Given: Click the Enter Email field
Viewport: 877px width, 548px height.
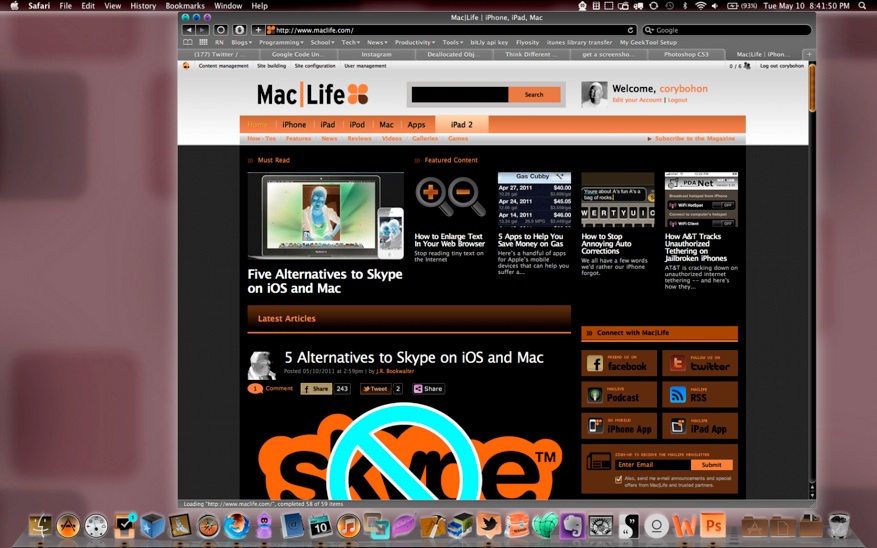Looking at the screenshot, I should [x=653, y=465].
